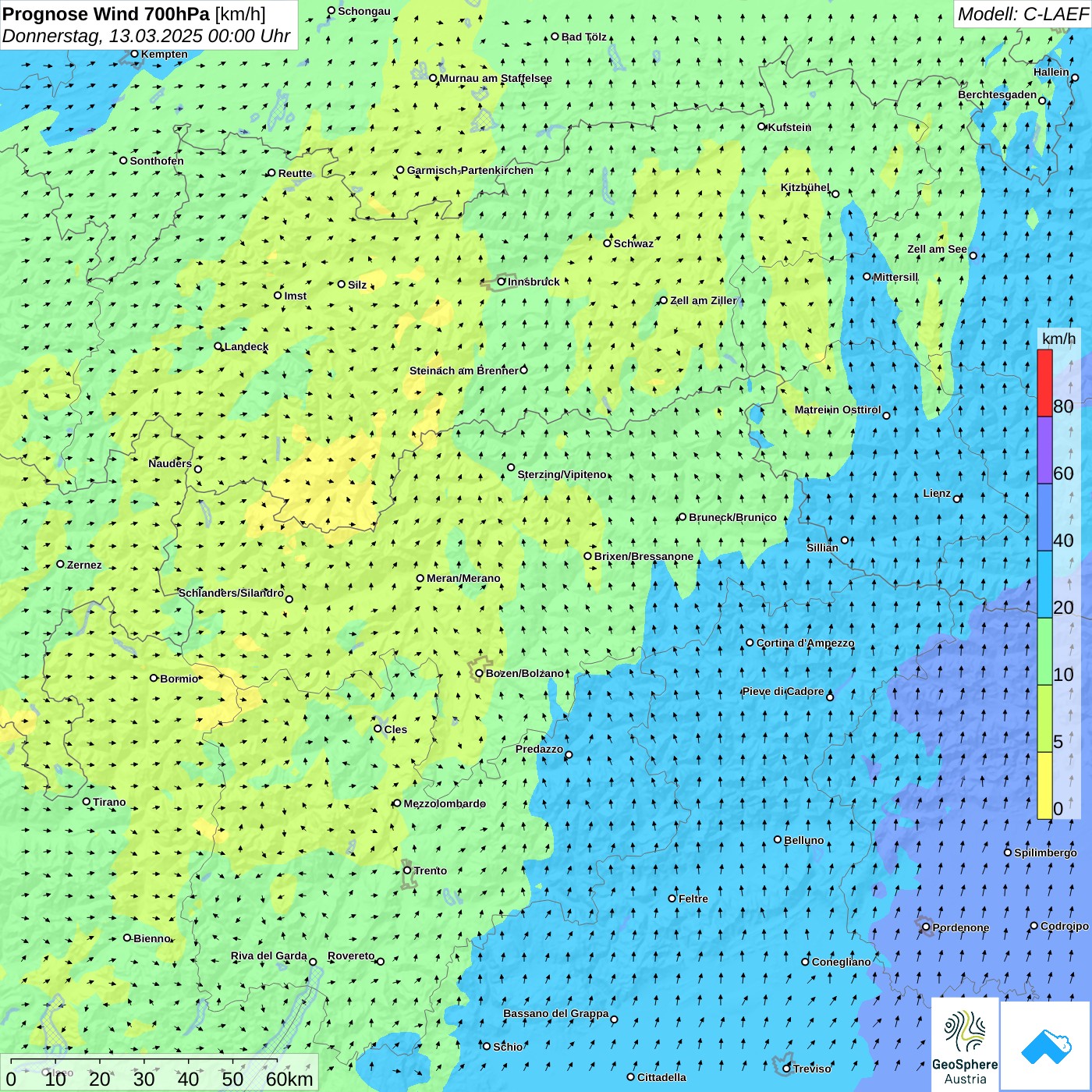This screenshot has width=1092, height=1092.
Task: Click the 'Cles' label
Action: click(396, 729)
